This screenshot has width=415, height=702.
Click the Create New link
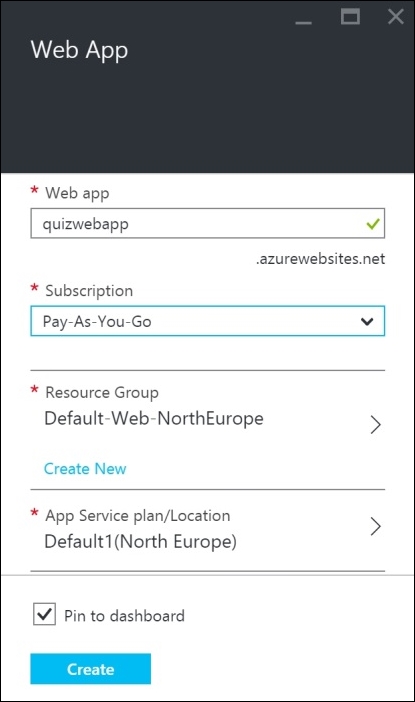(x=85, y=469)
